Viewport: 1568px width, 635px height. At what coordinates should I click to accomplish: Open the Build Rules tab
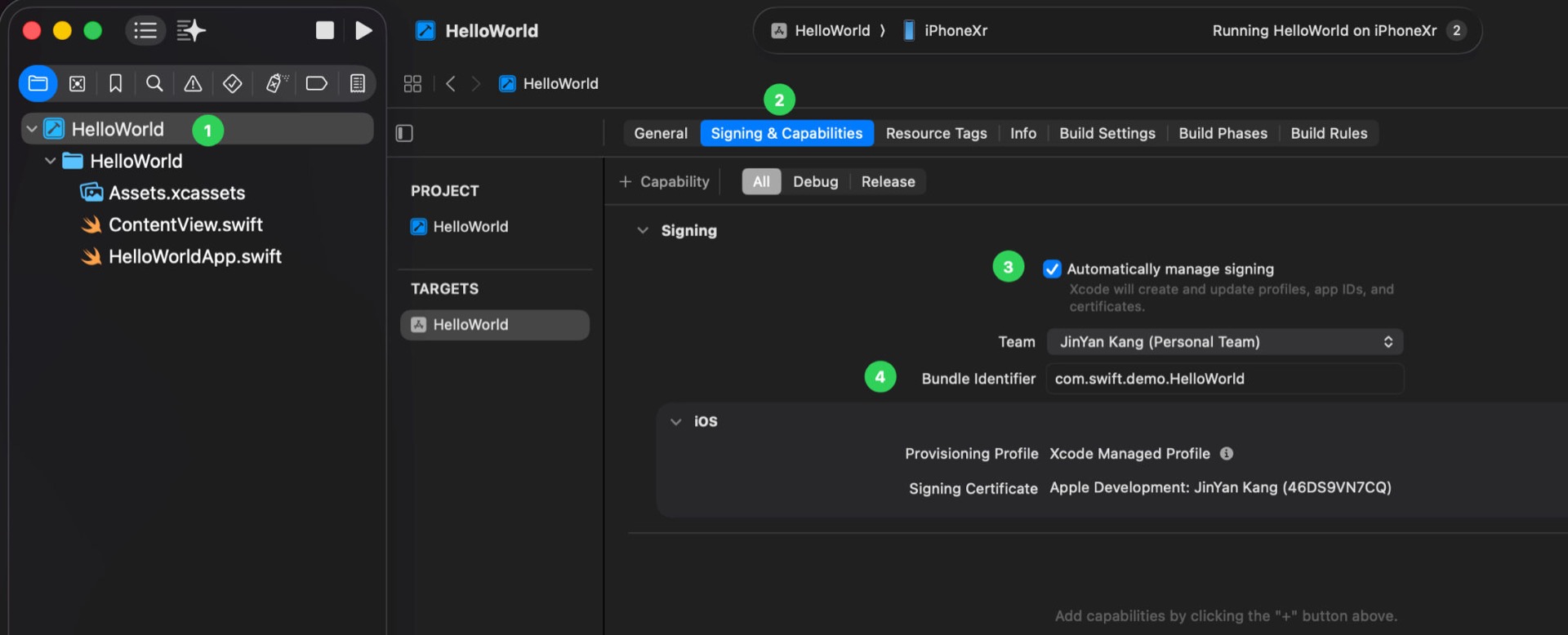[x=1329, y=133]
